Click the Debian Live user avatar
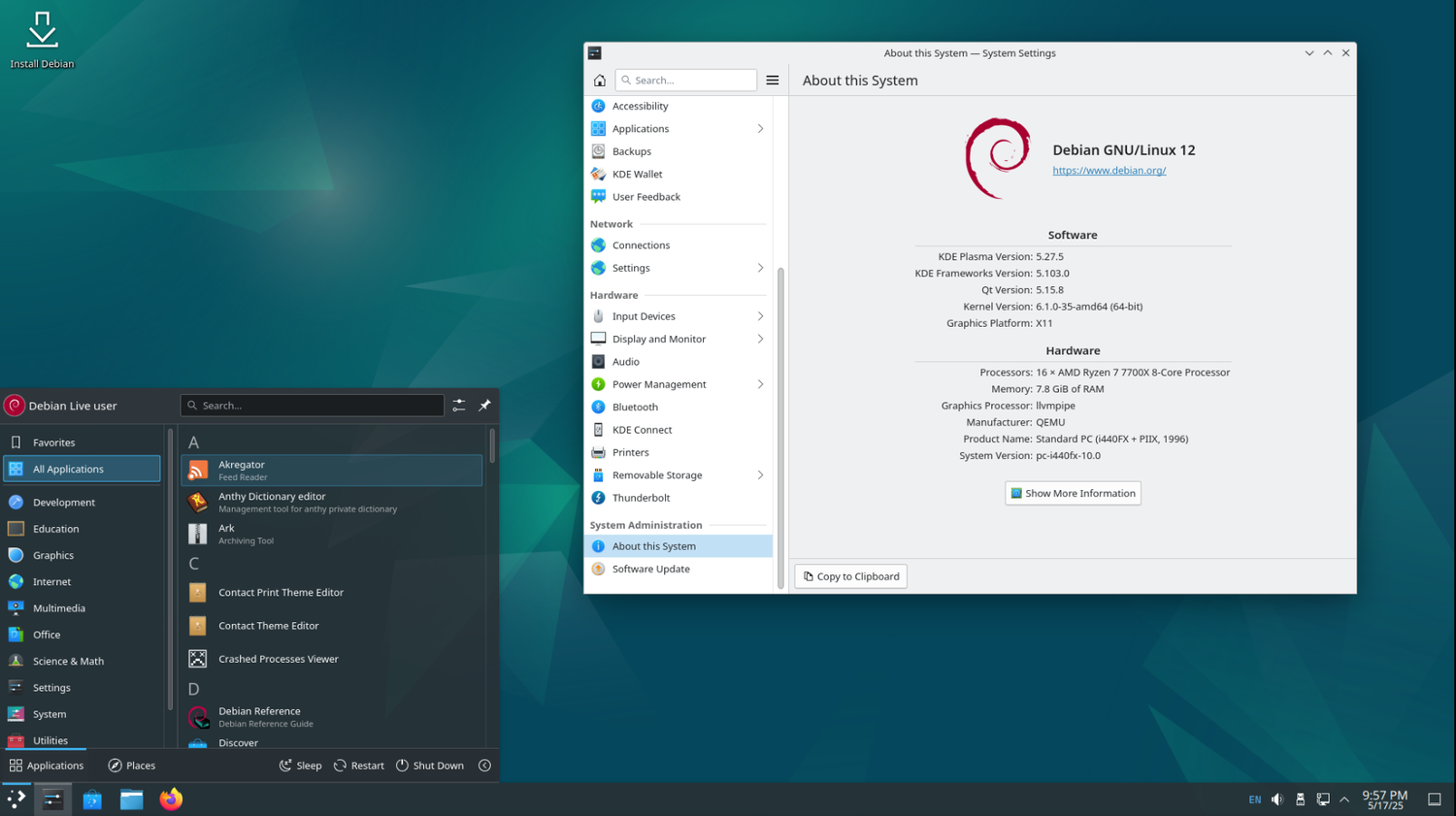This screenshot has width=1456, height=816. [x=15, y=406]
